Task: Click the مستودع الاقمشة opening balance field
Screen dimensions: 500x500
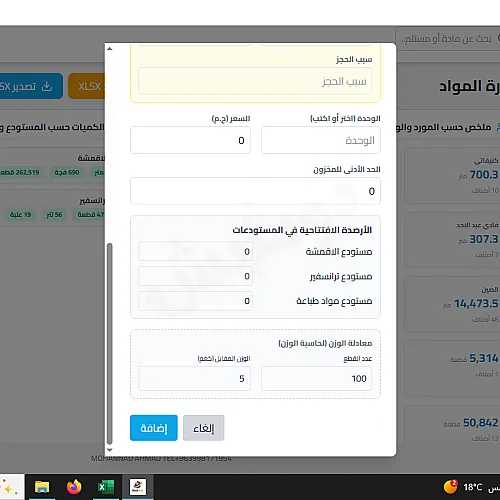Action: click(195, 251)
